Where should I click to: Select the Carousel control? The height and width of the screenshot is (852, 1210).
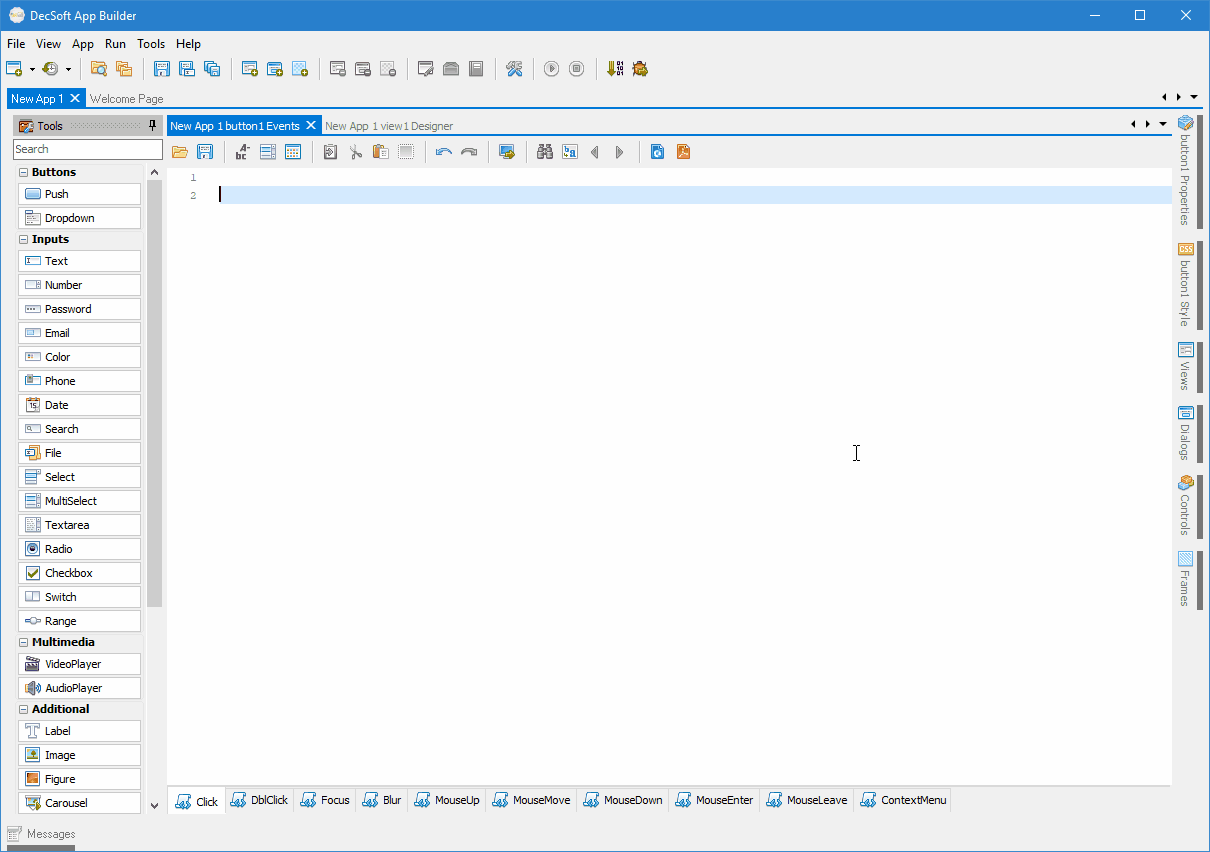point(79,803)
